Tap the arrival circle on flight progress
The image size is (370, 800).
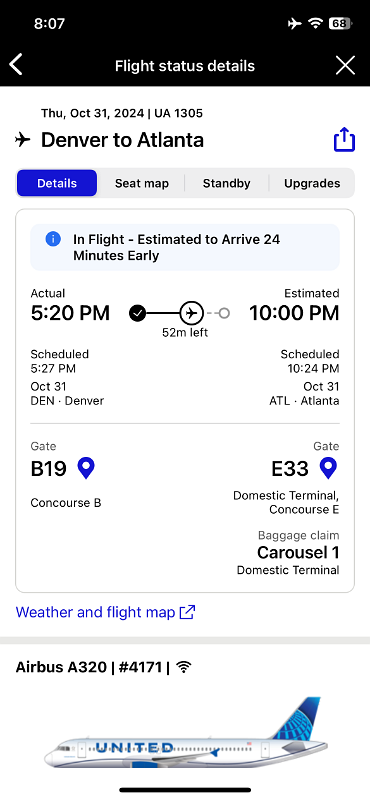coord(224,313)
